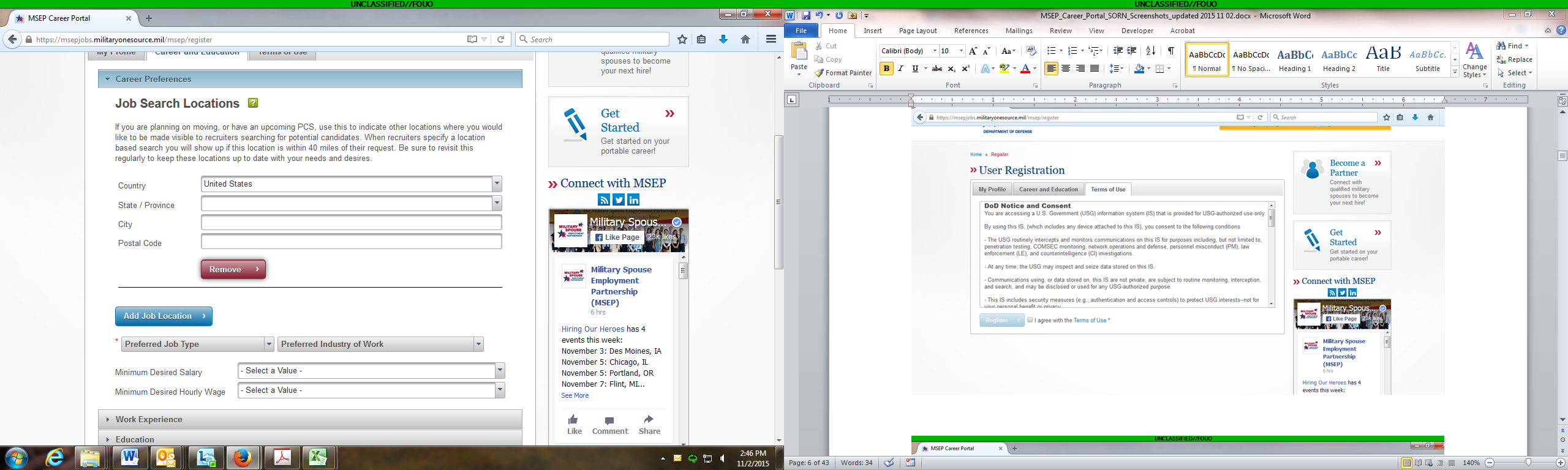Open the Preferred Industry of Work dropdown
Screen dimensions: 1568x470
point(478,344)
